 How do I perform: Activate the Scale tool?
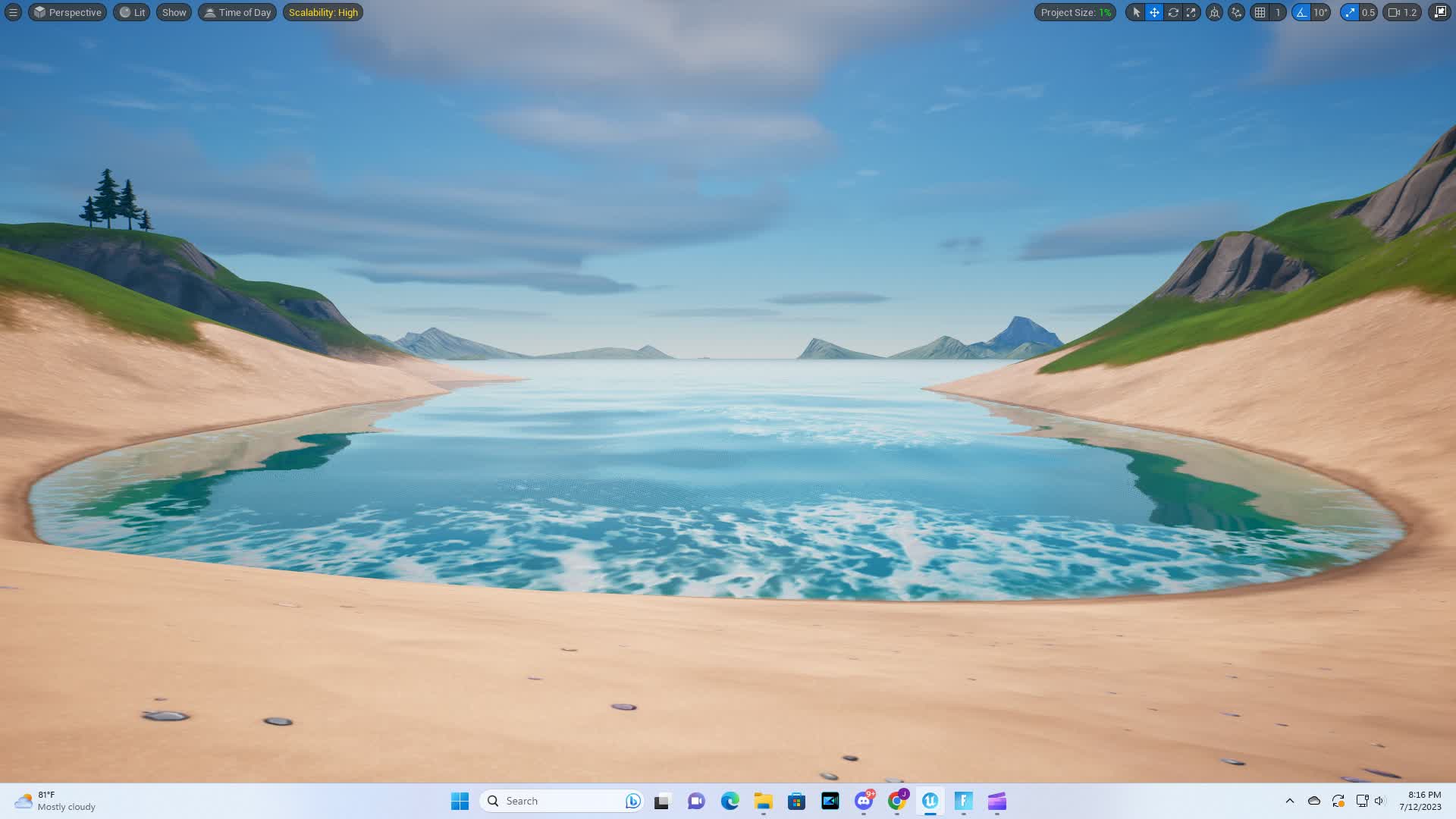(x=1191, y=12)
